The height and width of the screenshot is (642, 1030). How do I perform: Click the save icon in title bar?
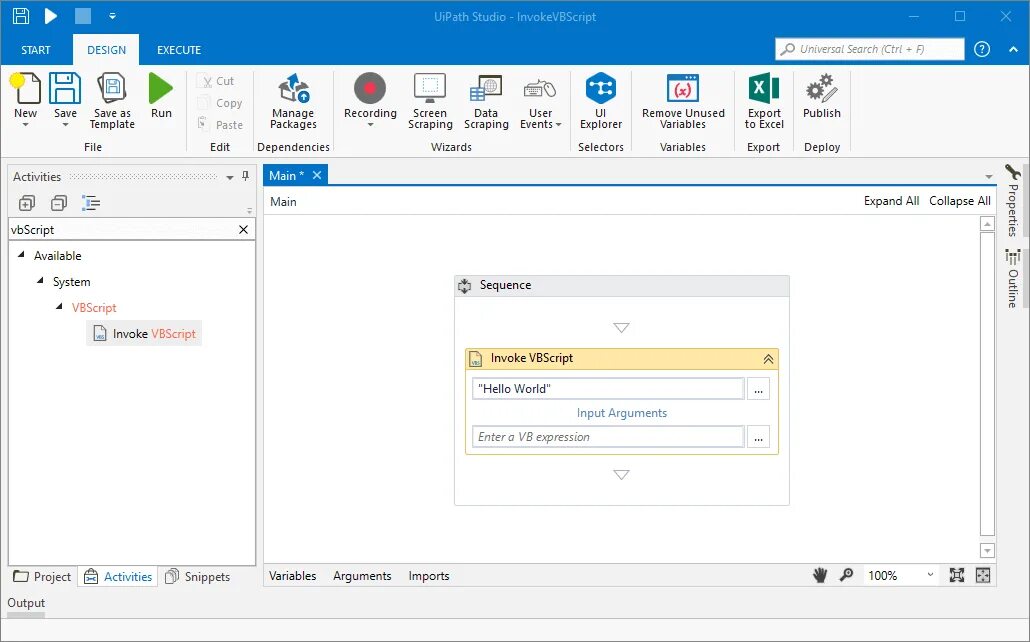(21, 16)
